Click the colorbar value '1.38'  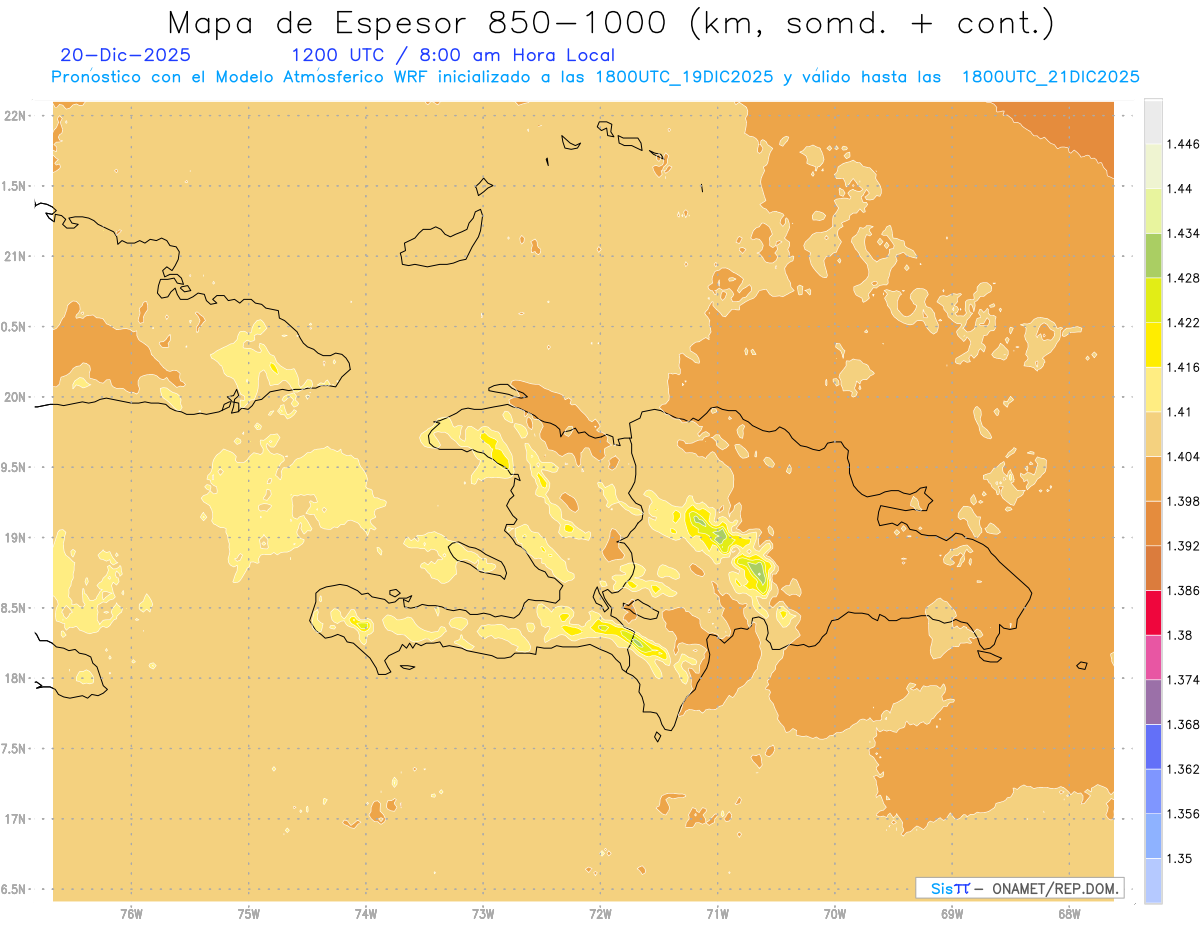[1180, 635]
